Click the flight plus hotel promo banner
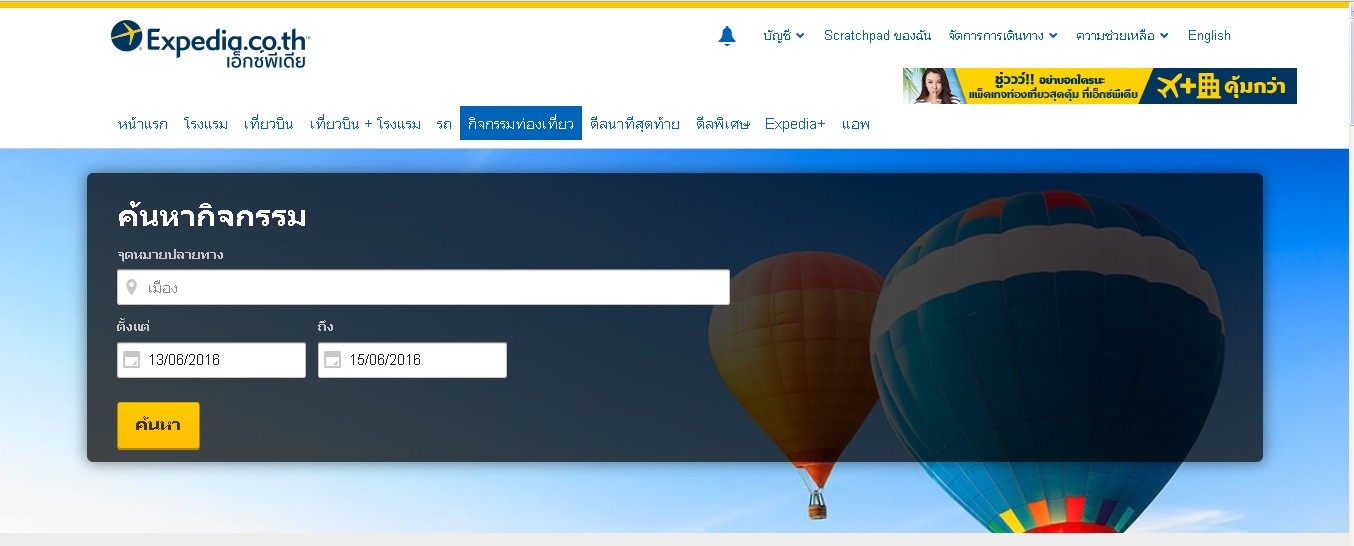The width and height of the screenshot is (1354, 546). click(x=1099, y=86)
